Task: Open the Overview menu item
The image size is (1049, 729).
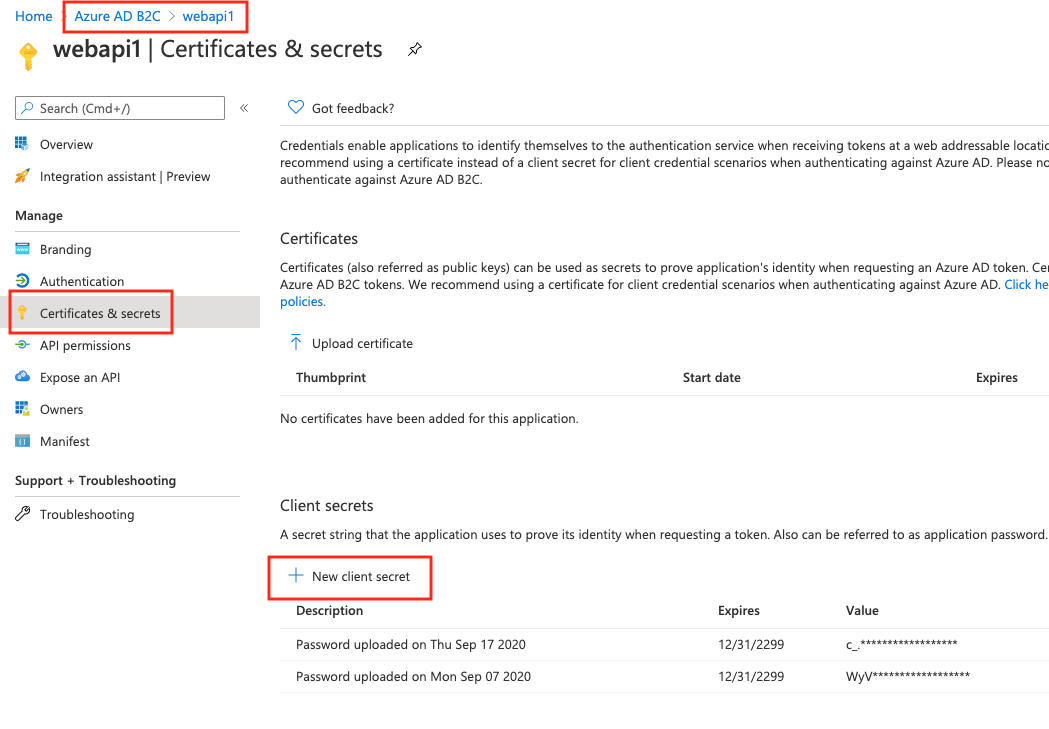Action: pyautogui.click(x=66, y=144)
